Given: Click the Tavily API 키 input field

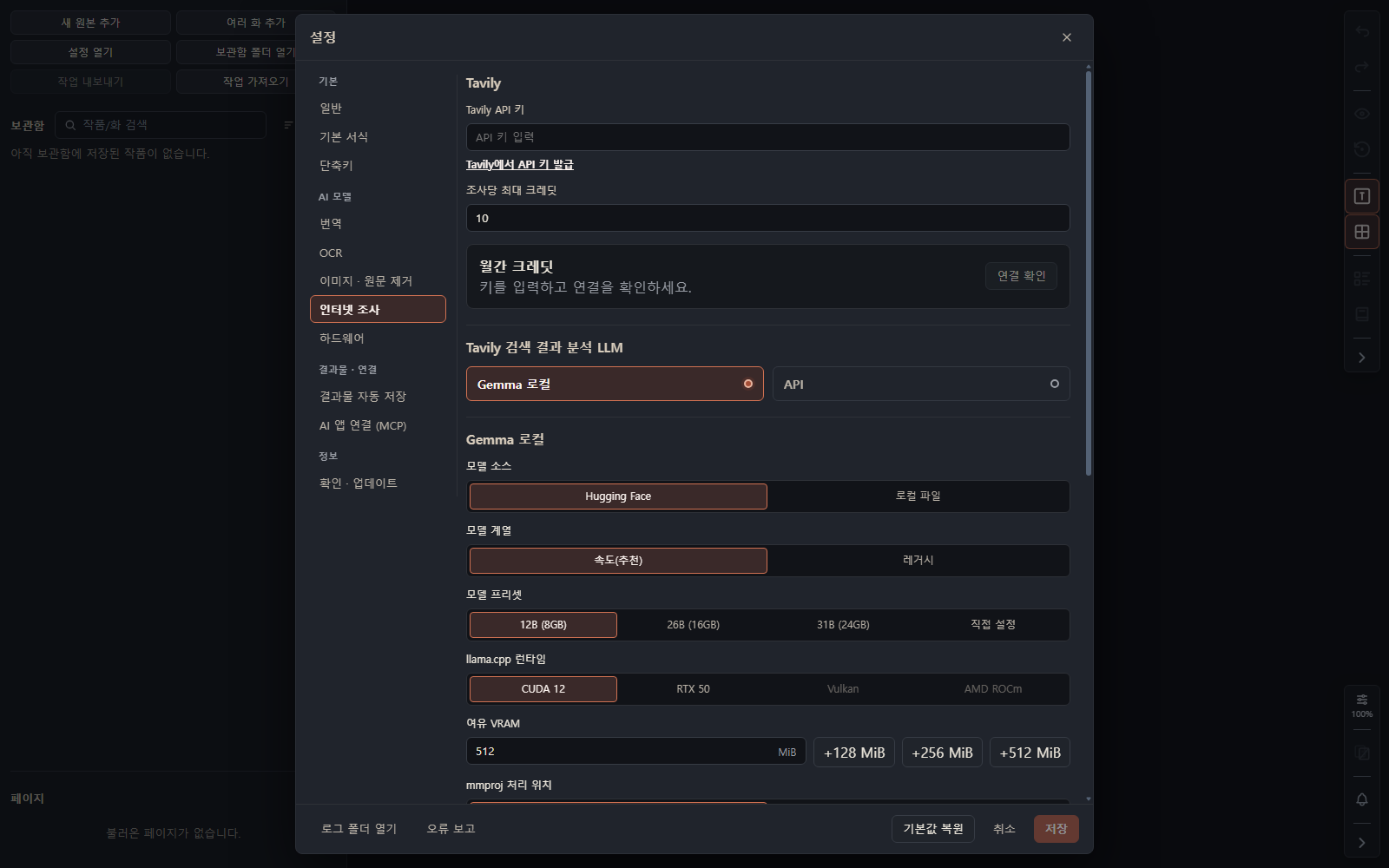Looking at the screenshot, I should [768, 137].
